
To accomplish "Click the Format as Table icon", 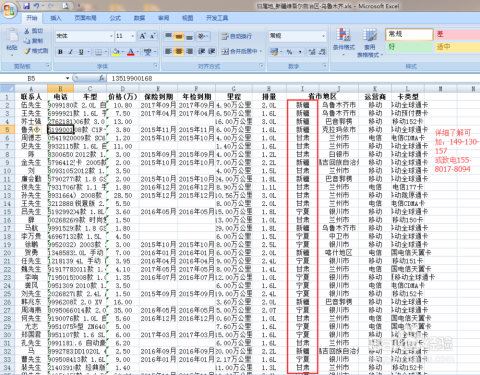I will pos(370,43).
